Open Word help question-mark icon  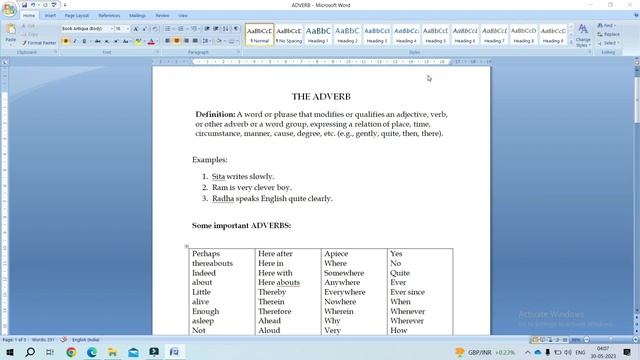point(636,15)
